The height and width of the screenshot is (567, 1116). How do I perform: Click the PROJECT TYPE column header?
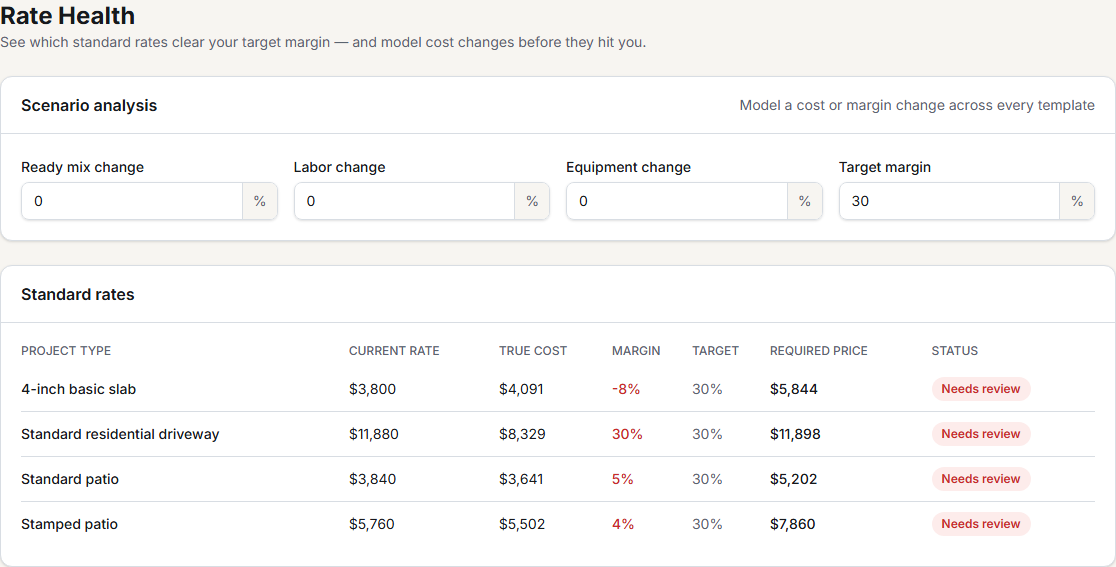coord(66,351)
